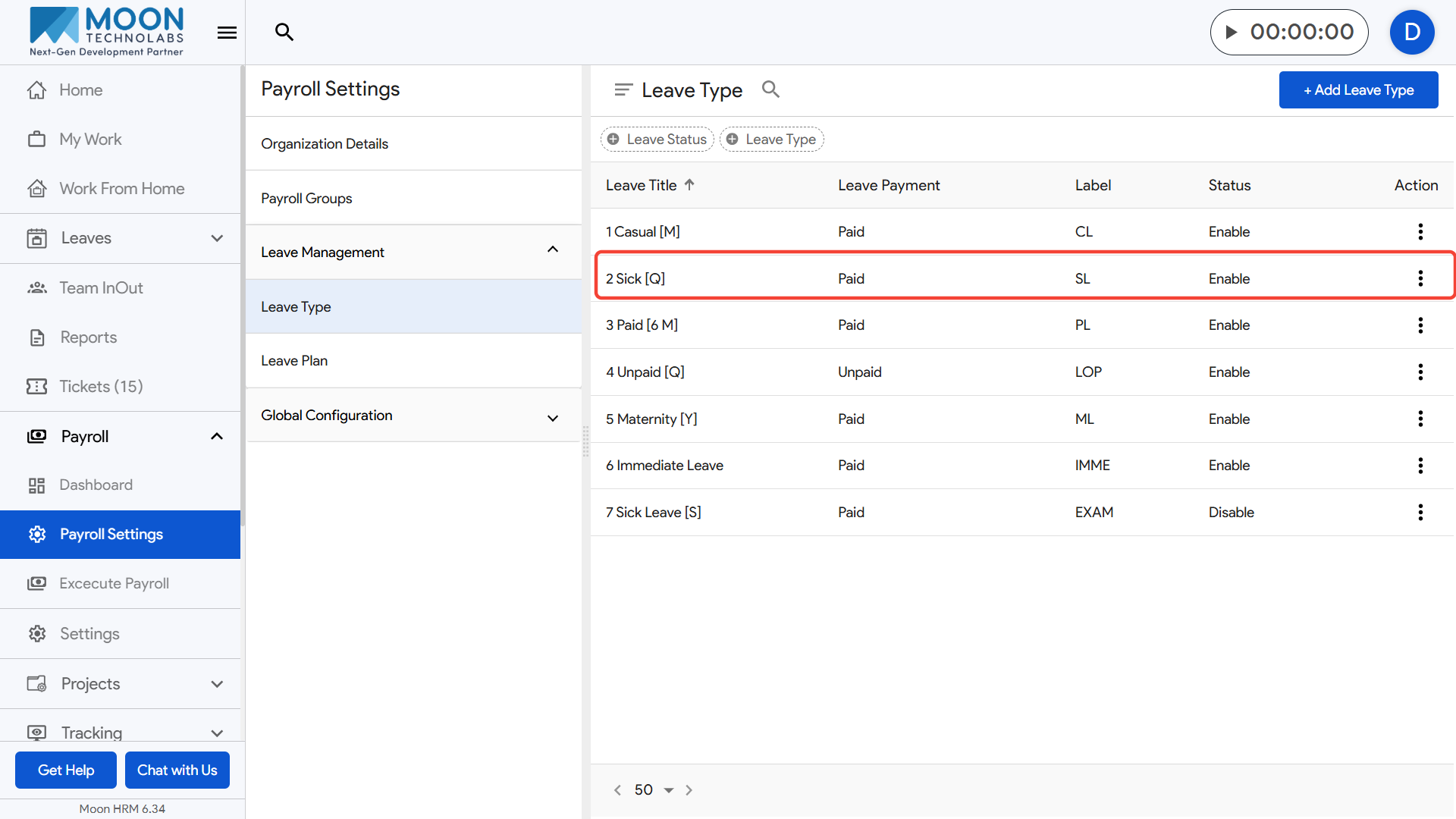Click the Add Leave Type button
Image resolution: width=1456 pixels, height=819 pixels.
tap(1357, 90)
